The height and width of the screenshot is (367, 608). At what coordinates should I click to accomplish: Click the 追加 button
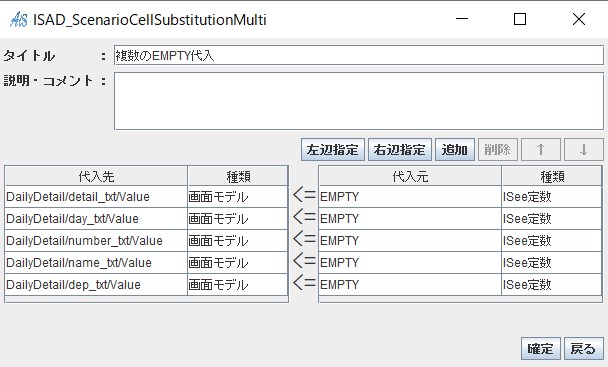[455, 149]
